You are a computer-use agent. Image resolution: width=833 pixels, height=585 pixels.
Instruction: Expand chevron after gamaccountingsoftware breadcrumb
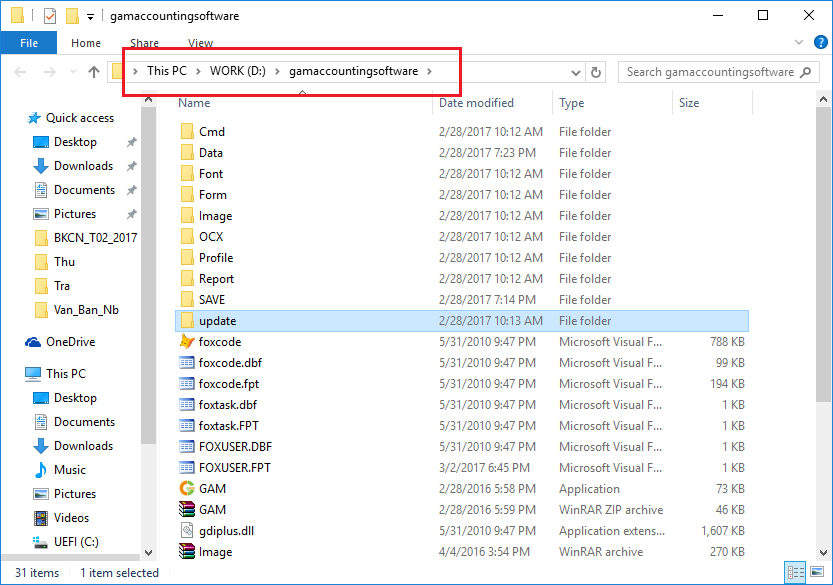pos(429,71)
